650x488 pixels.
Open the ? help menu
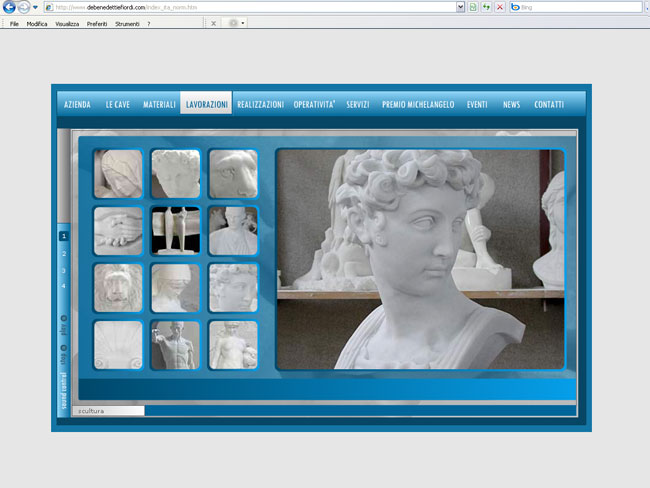[x=148, y=24]
